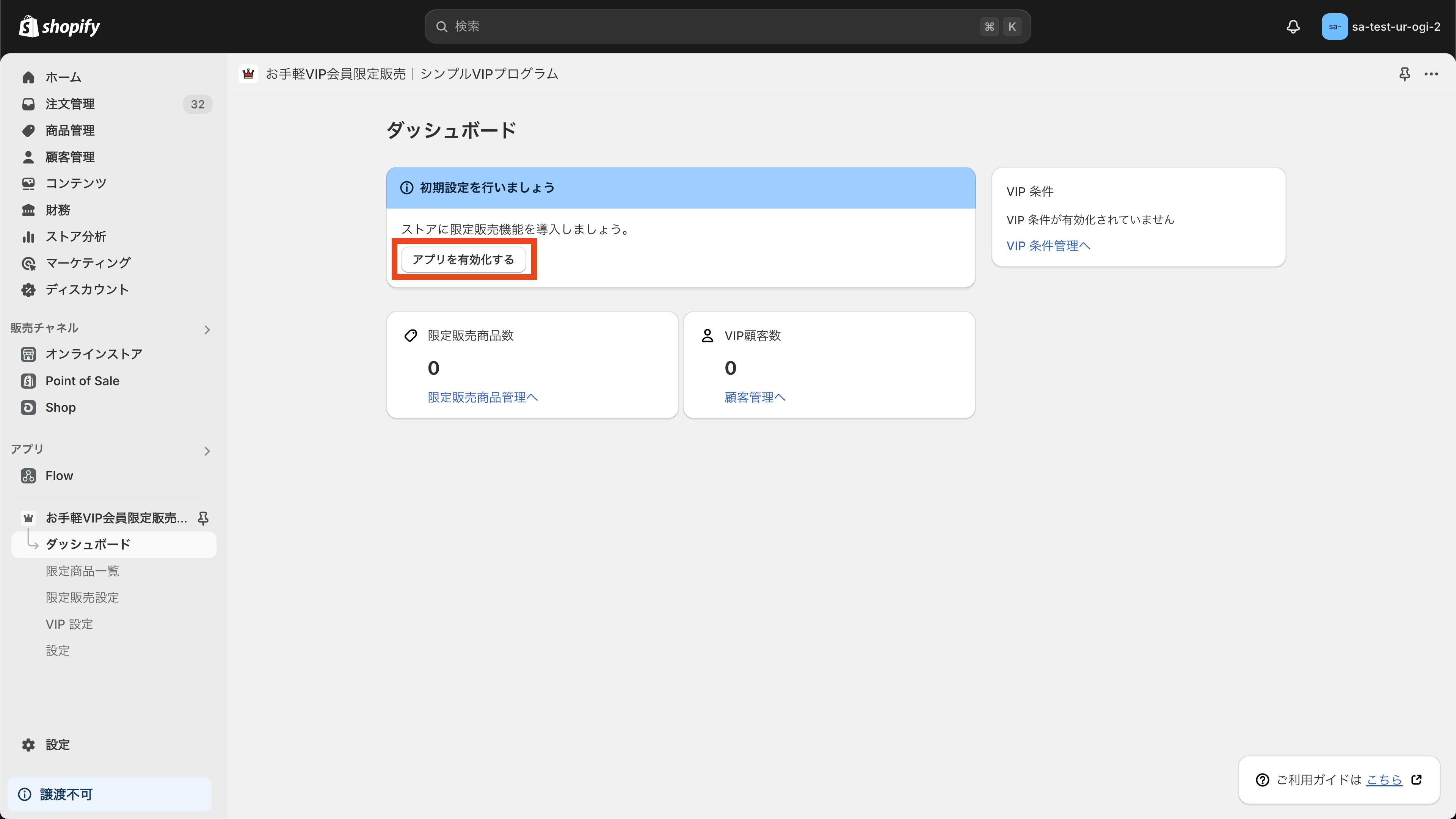
Task: Go to 注文管理 in sidebar
Action: (69, 104)
